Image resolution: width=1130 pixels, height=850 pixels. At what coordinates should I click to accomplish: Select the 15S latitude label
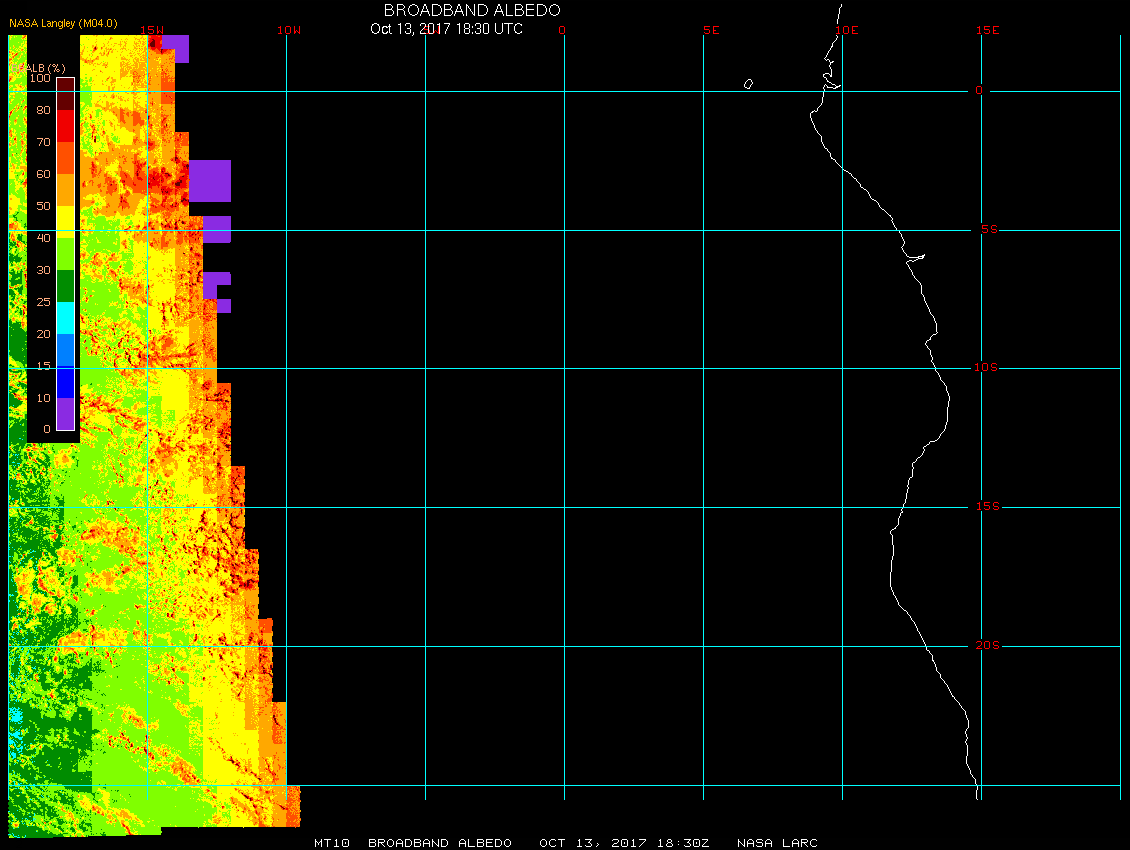click(x=986, y=507)
